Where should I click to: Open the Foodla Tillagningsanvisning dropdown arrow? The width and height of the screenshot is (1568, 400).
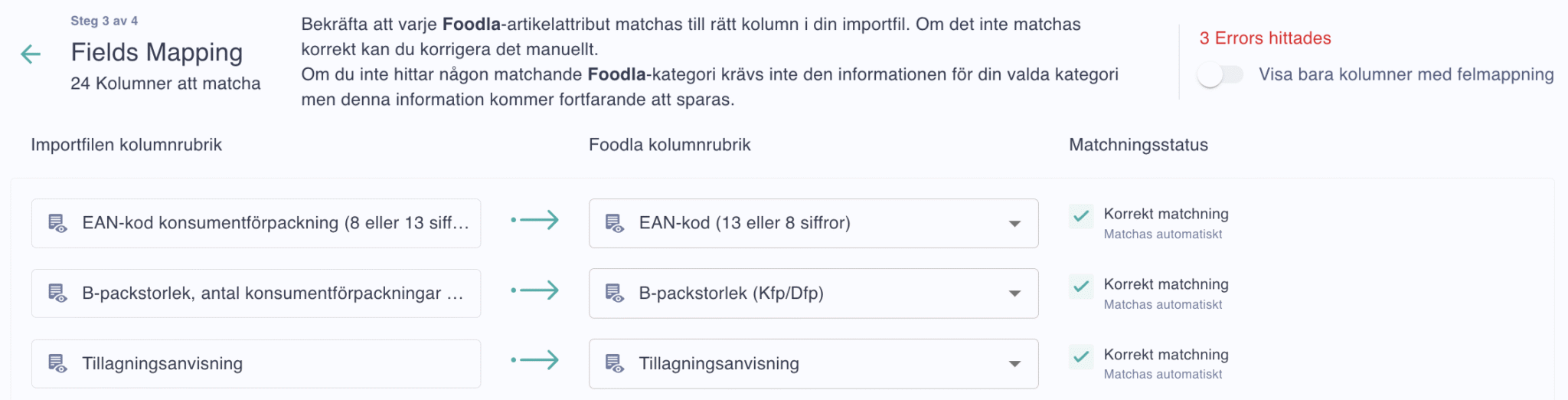1014,364
